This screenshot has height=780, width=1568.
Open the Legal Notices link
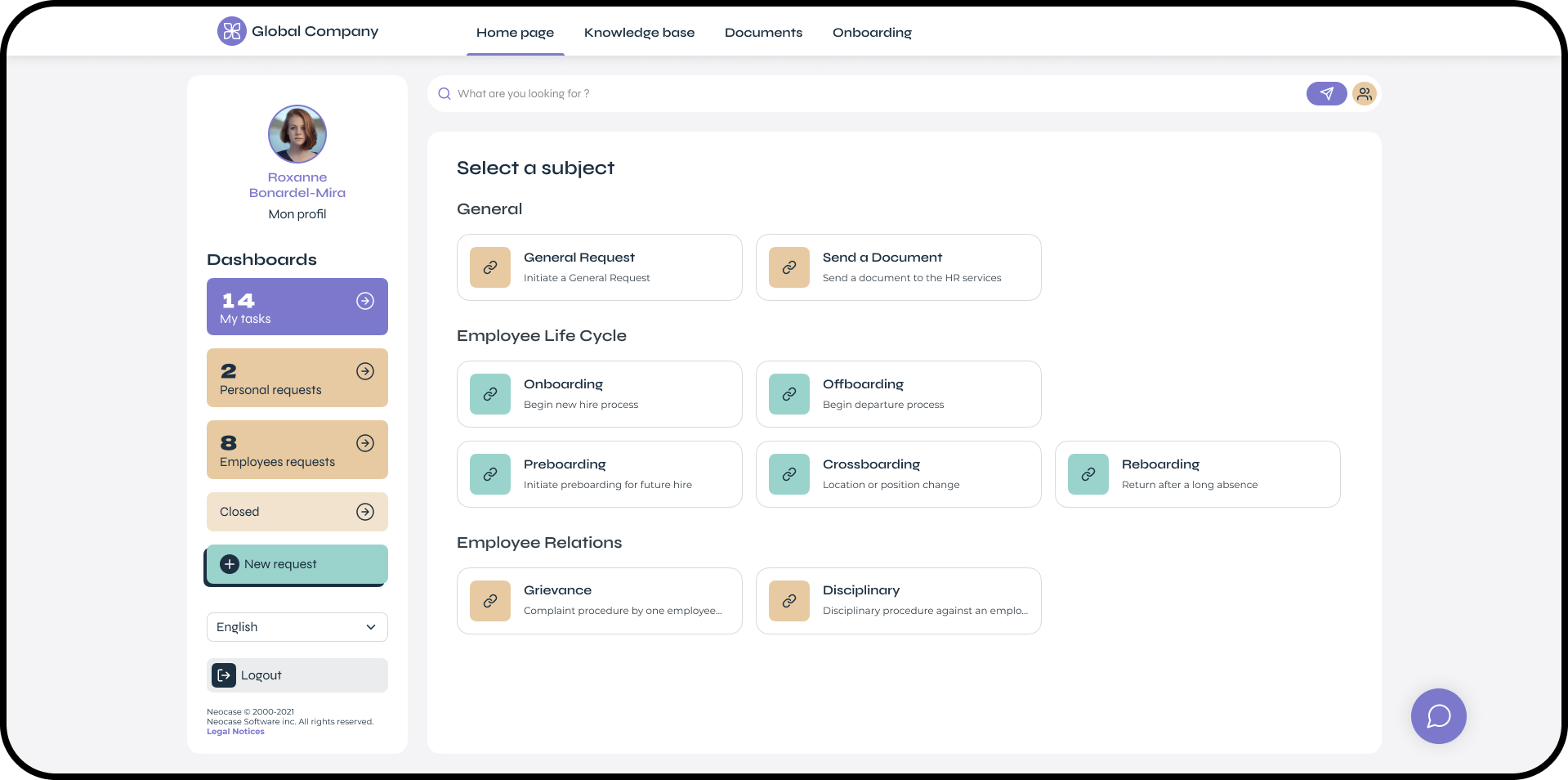pos(235,732)
